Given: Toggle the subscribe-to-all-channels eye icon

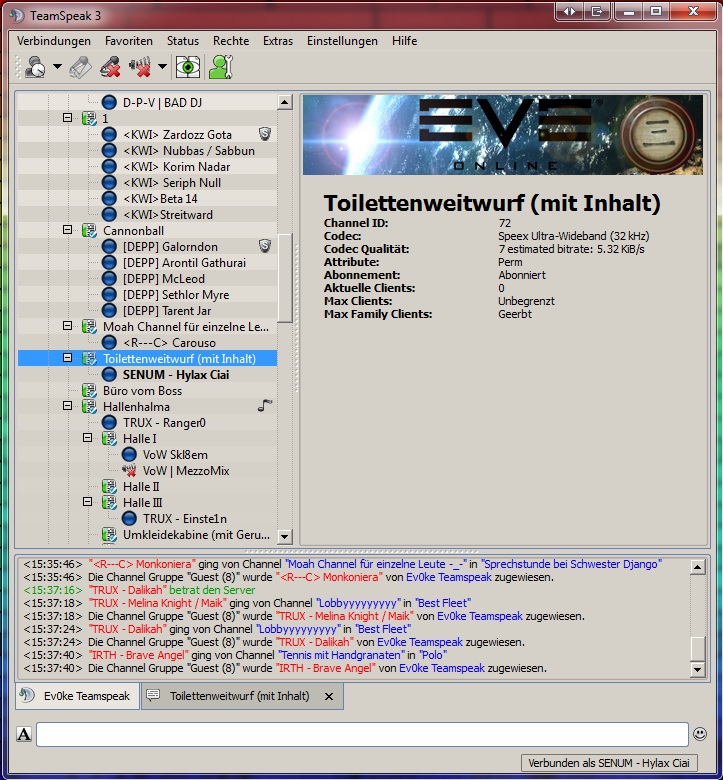Looking at the screenshot, I should point(188,67).
